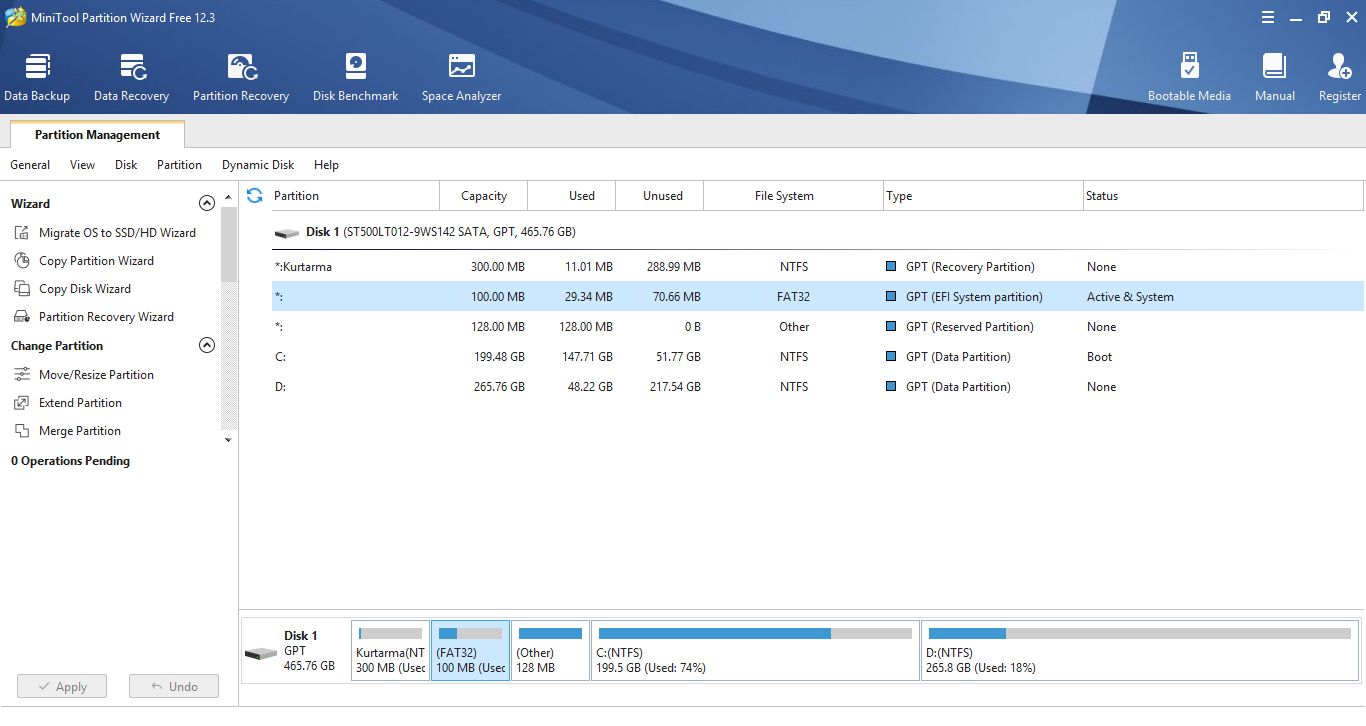Select the Partition Management tab
Image resolution: width=1366 pixels, height=726 pixels.
97,135
